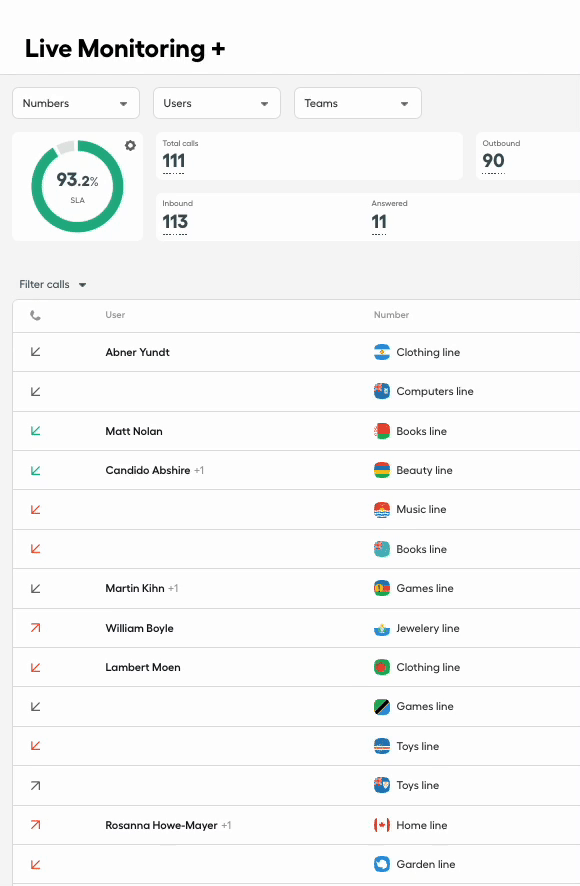Click the Total calls 111 metric
Screen dimensions: 580x886
[309, 156]
